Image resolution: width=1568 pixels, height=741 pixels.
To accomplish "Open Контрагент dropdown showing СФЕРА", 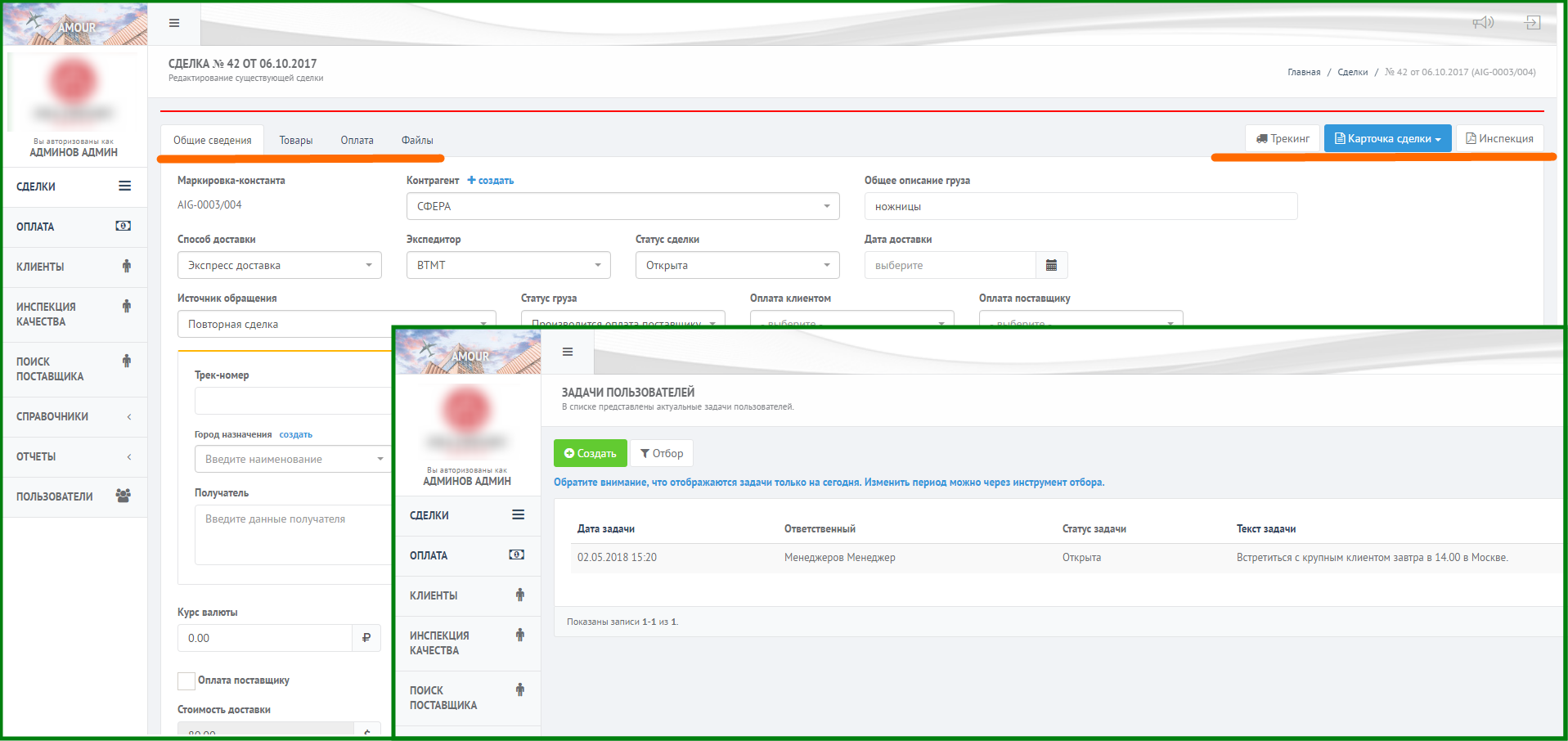I will (623, 206).
